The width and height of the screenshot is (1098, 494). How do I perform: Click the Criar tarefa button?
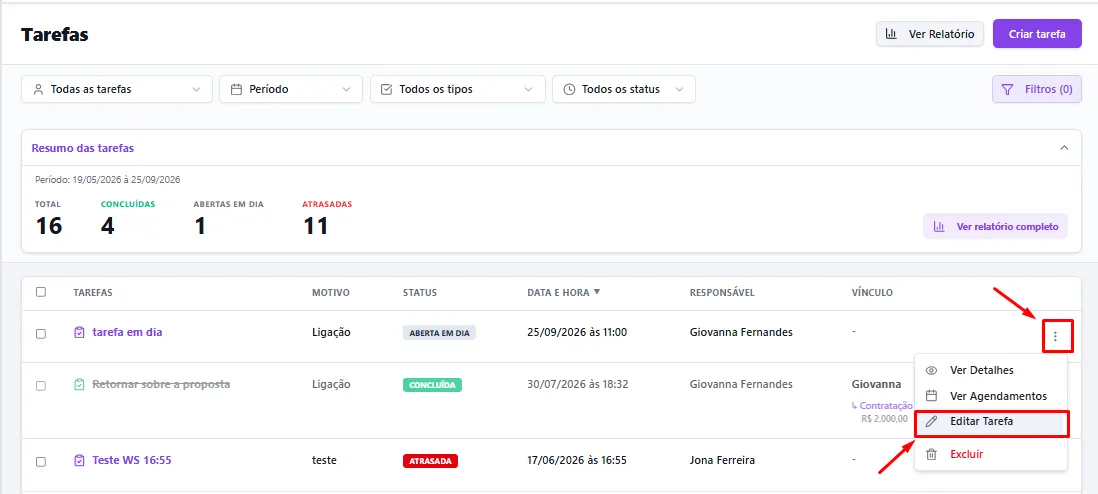[1037, 34]
